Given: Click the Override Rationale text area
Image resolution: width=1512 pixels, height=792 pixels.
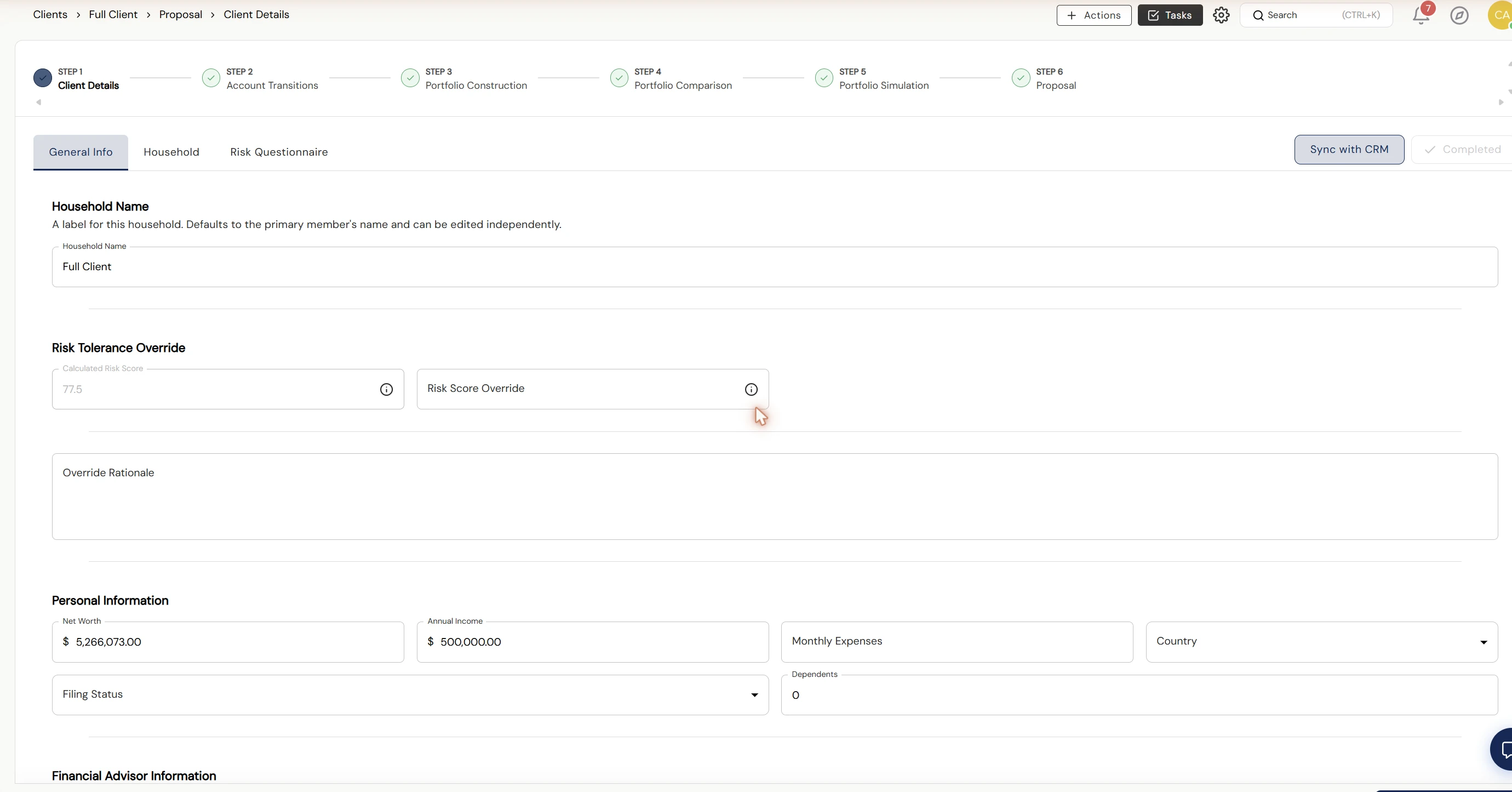Looking at the screenshot, I should (775, 497).
